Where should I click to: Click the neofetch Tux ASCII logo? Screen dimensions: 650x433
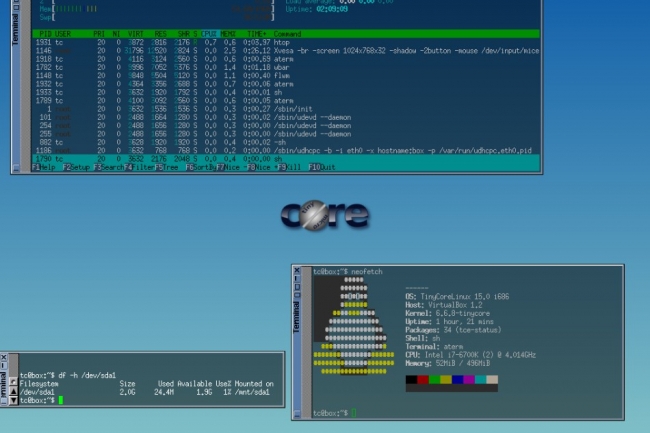[354, 326]
